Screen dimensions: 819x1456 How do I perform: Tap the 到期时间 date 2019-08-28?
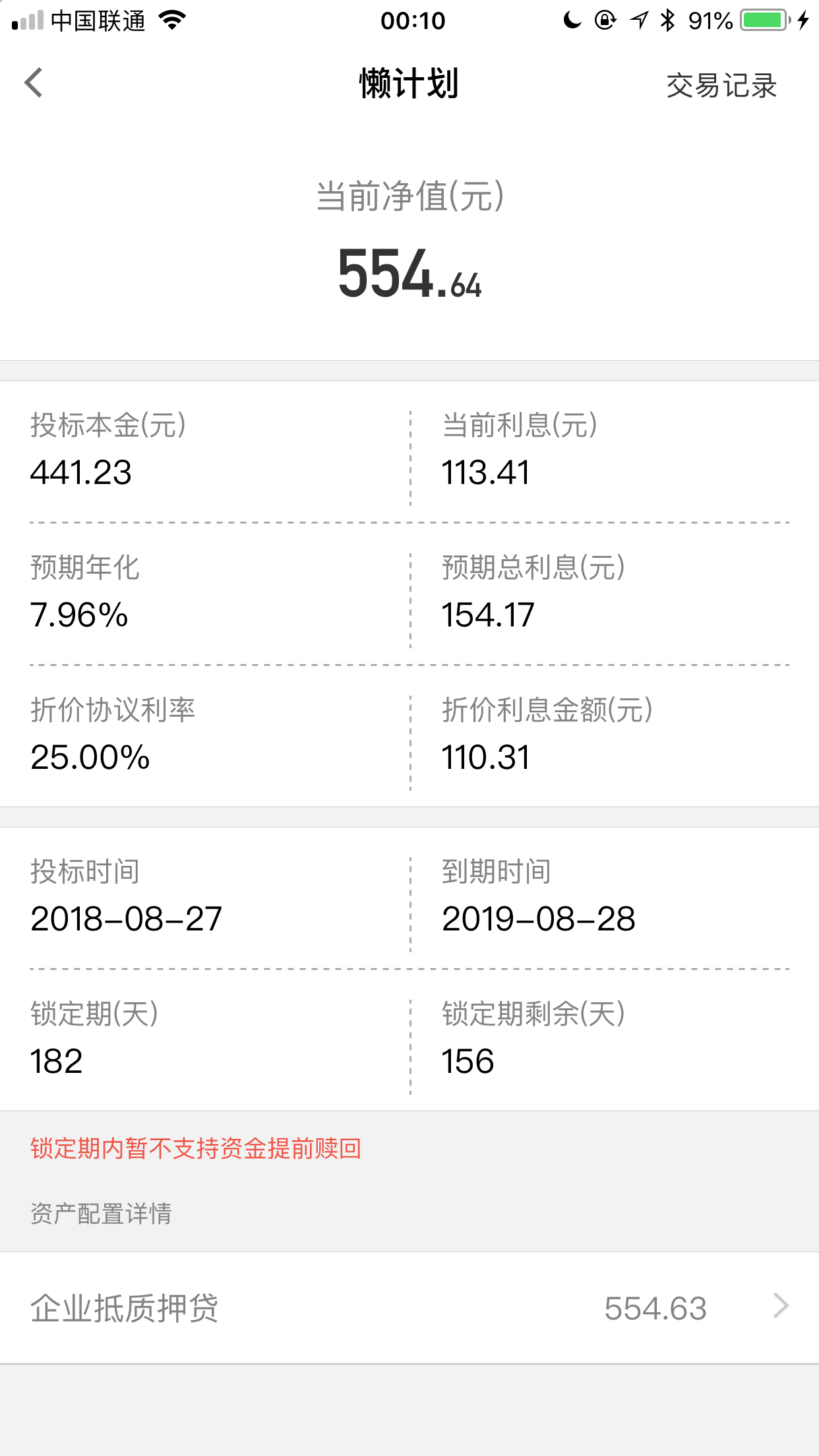click(x=538, y=919)
